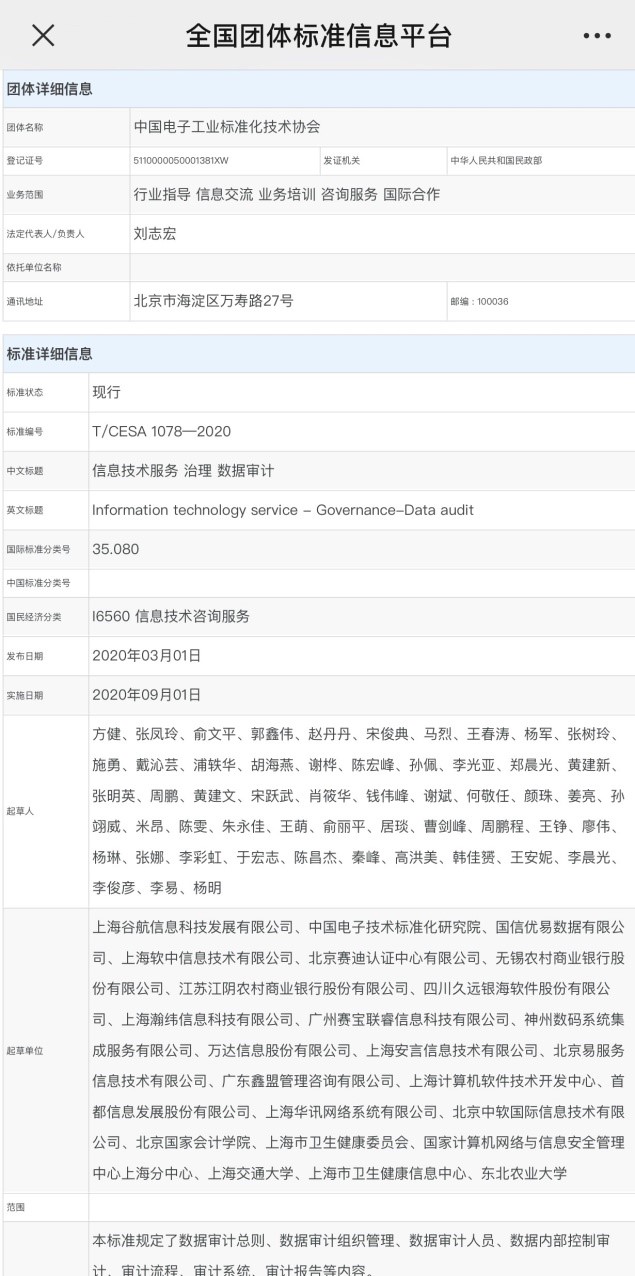Select the standard number T/CESA 1078—2020
The width and height of the screenshot is (635, 1276).
161,431
